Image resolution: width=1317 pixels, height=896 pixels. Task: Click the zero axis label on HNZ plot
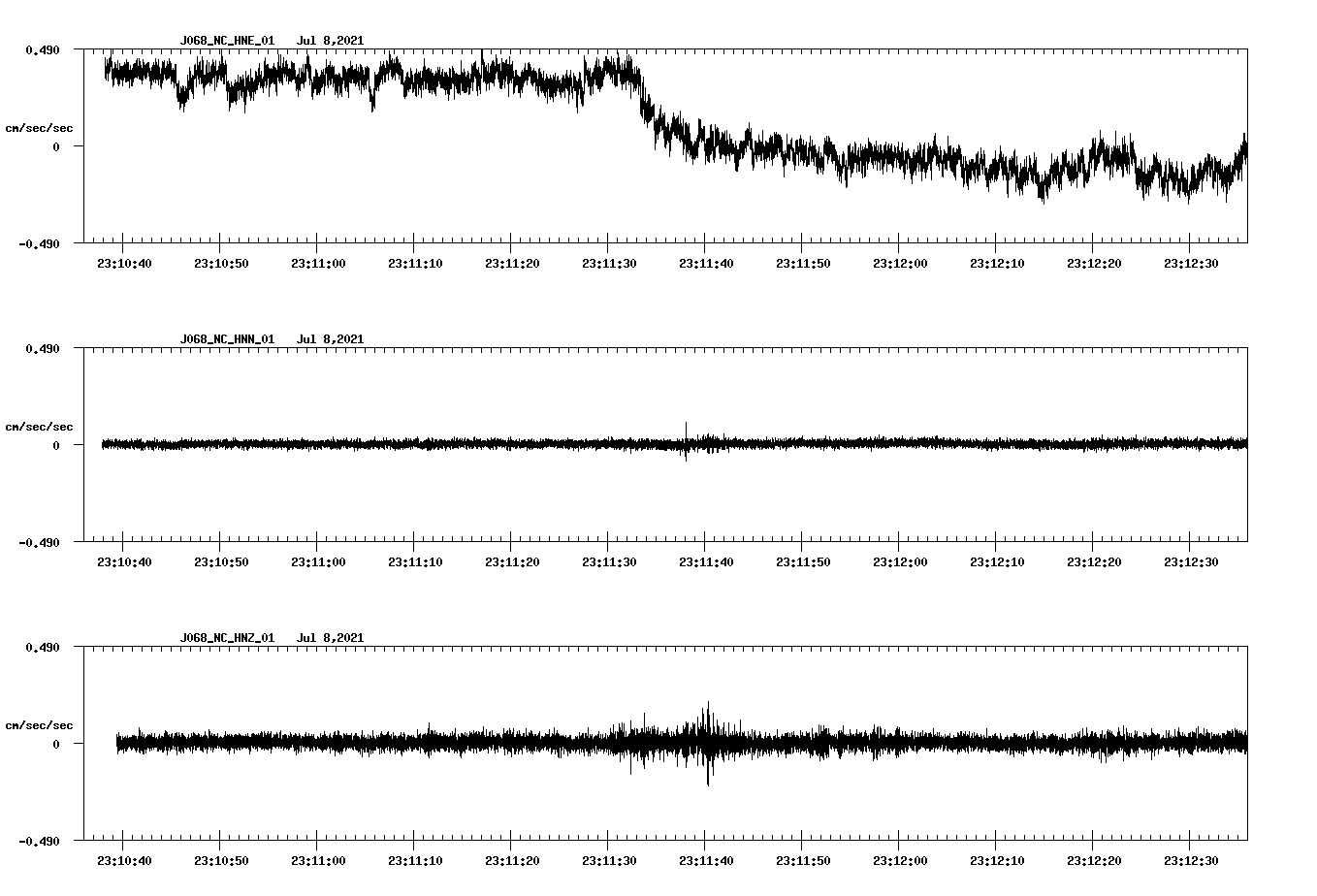pos(56,744)
